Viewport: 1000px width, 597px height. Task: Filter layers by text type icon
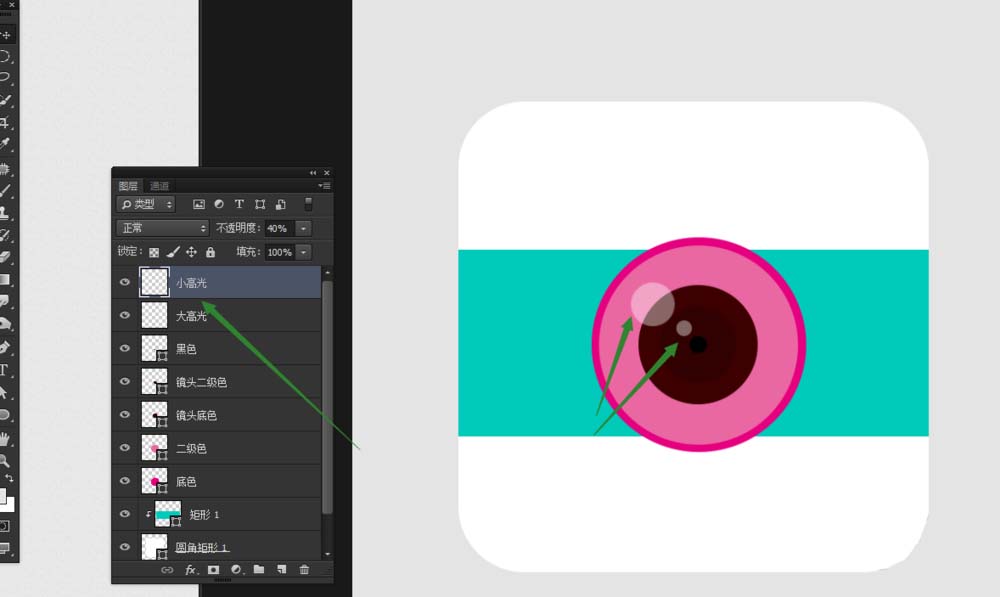click(239, 204)
